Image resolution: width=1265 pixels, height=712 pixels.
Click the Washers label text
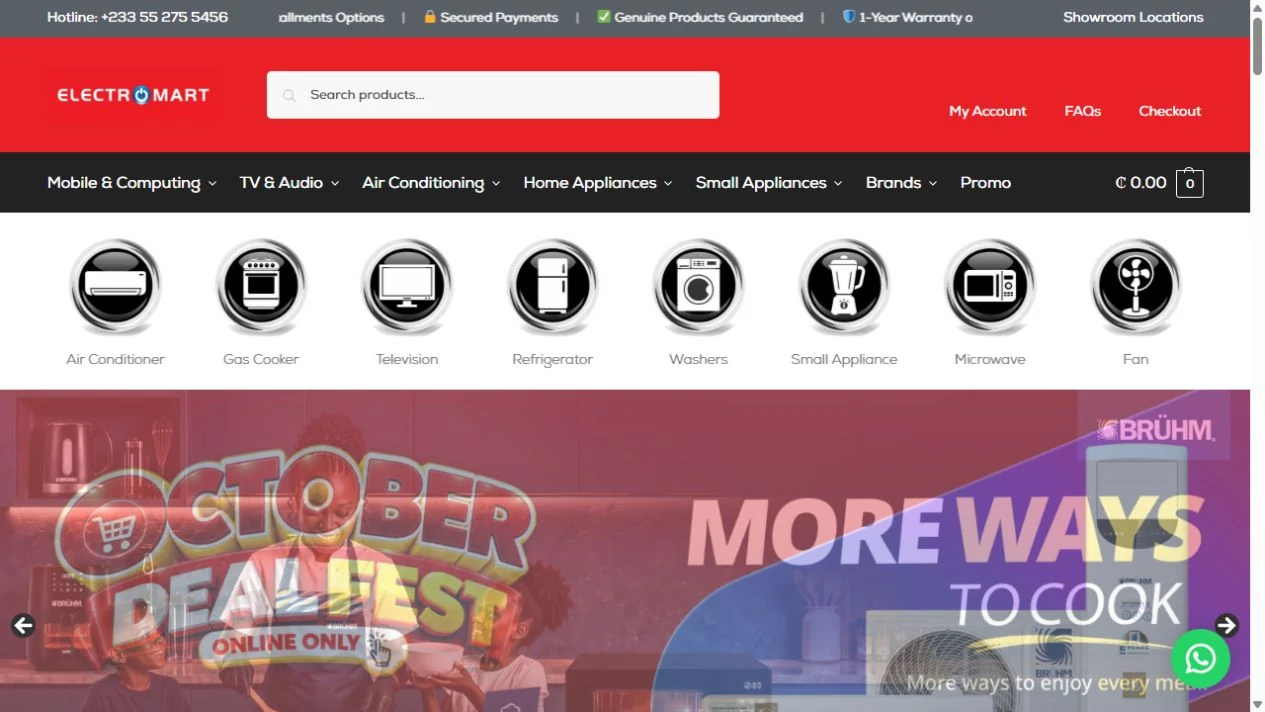pyautogui.click(x=698, y=359)
